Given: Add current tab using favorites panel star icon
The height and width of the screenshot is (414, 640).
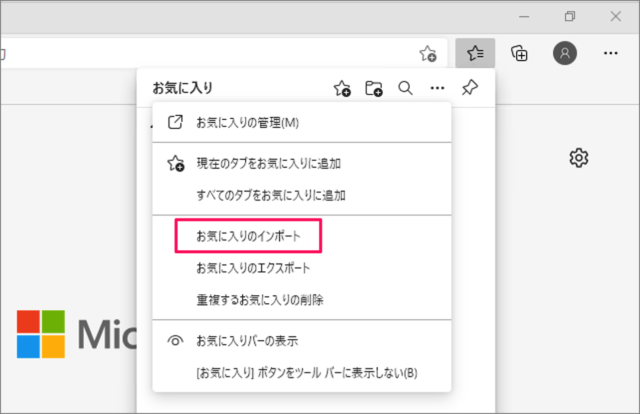Looking at the screenshot, I should point(342,88).
